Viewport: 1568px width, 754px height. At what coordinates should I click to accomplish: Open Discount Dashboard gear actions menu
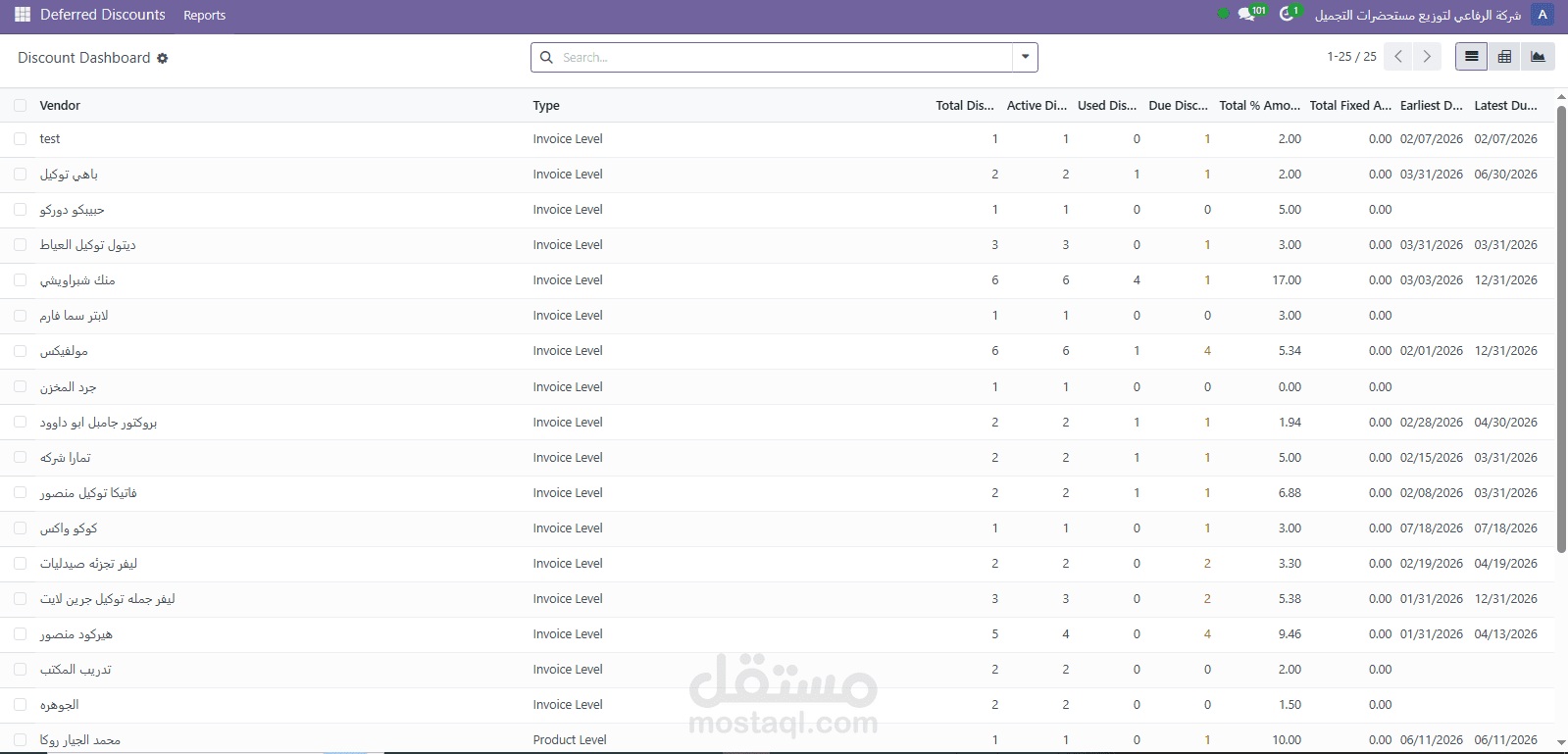(x=163, y=58)
